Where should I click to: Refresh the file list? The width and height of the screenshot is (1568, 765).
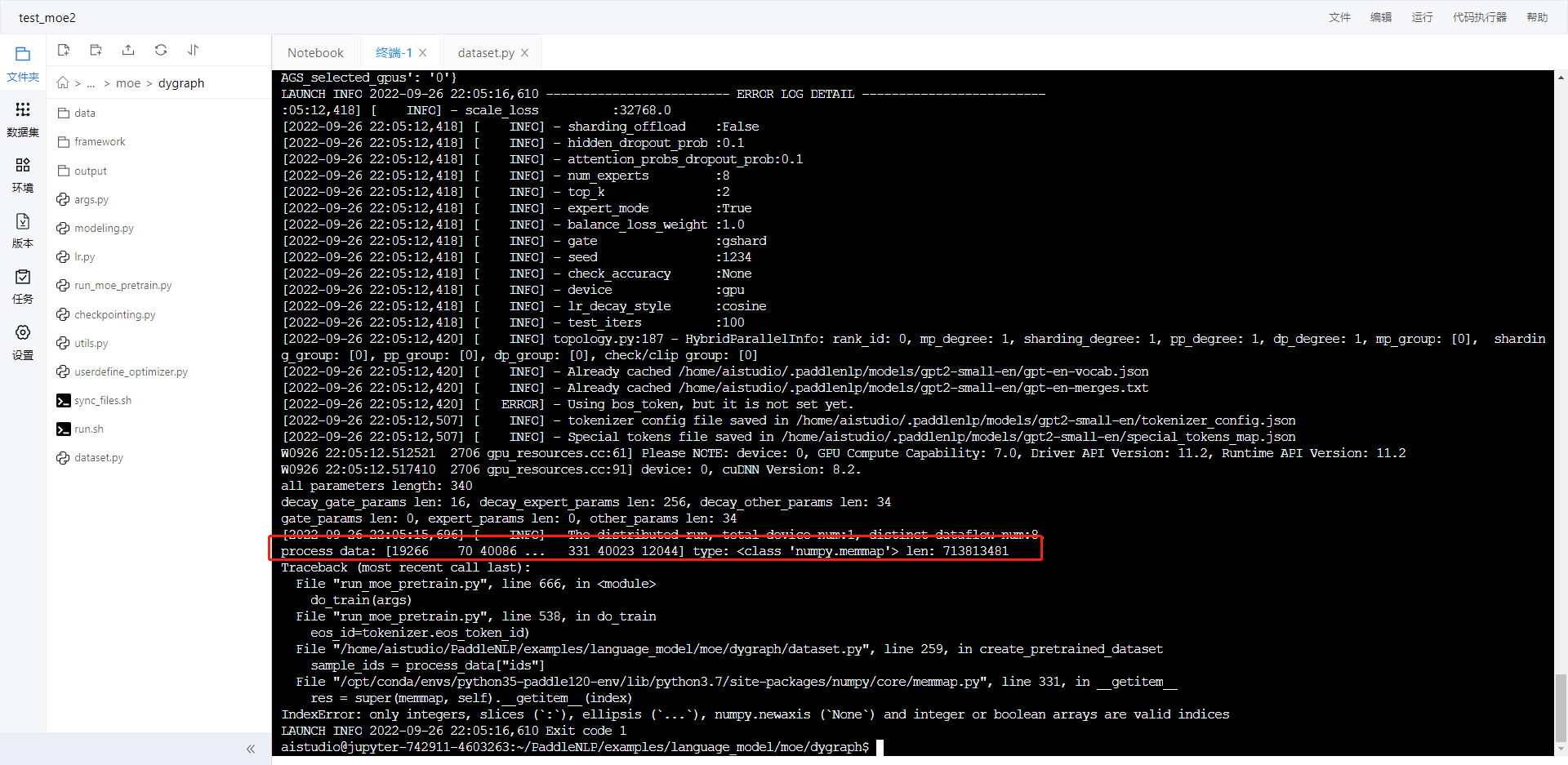click(x=160, y=50)
